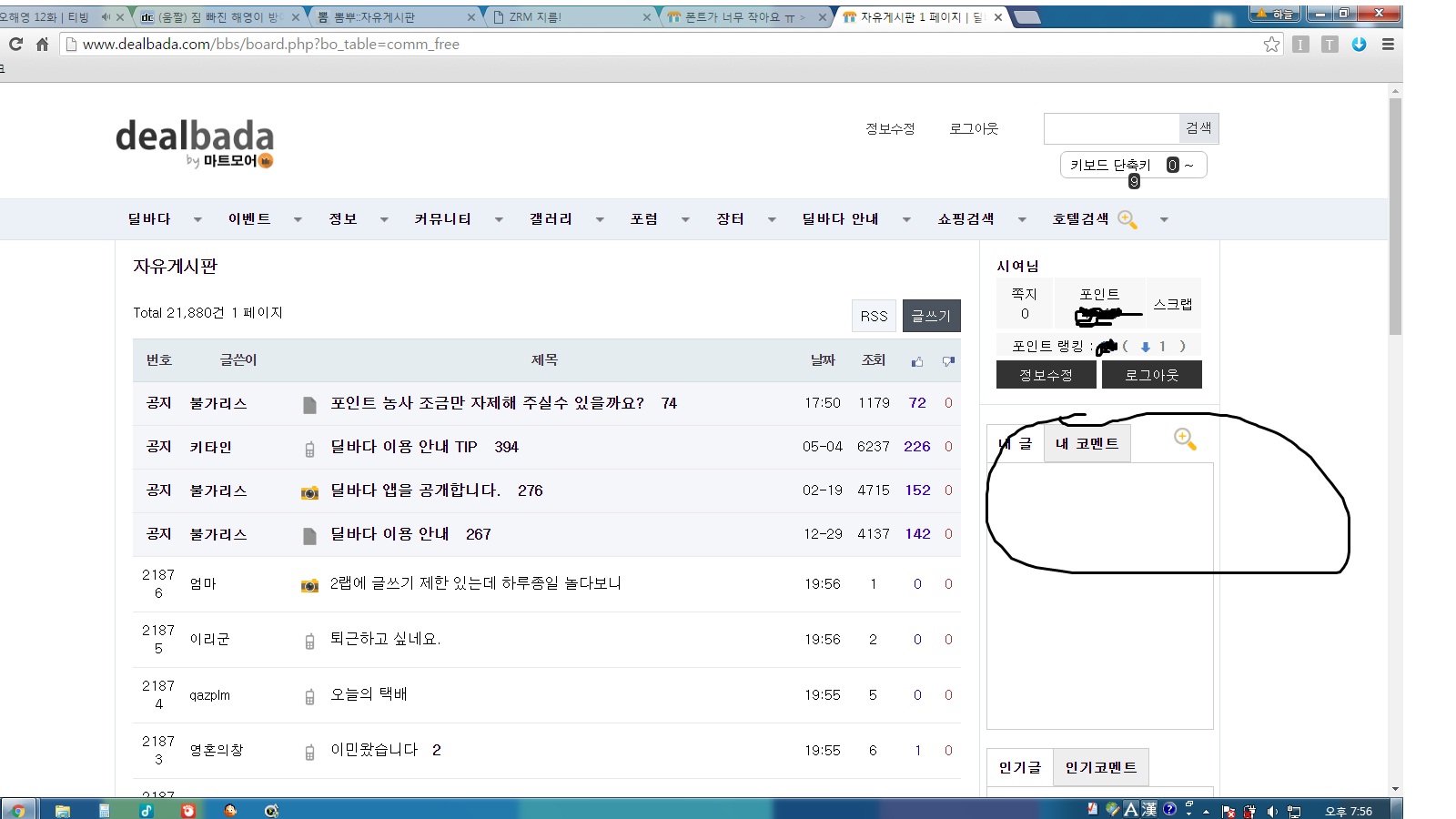Mute audio on the first browser tab
Screen dimensions: 1456x819
tap(106, 17)
